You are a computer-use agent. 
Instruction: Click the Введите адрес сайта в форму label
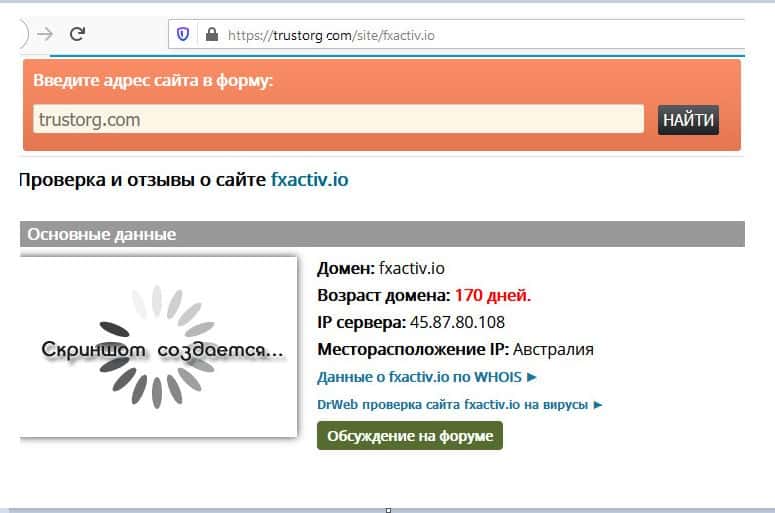[153, 81]
